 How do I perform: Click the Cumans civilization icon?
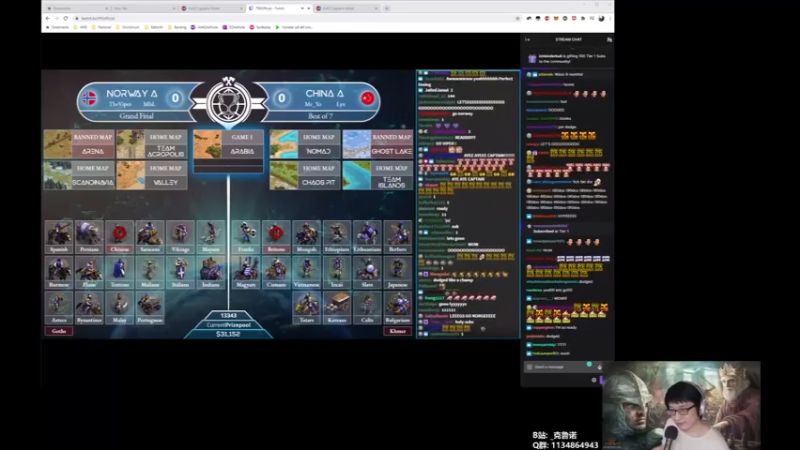click(x=276, y=272)
